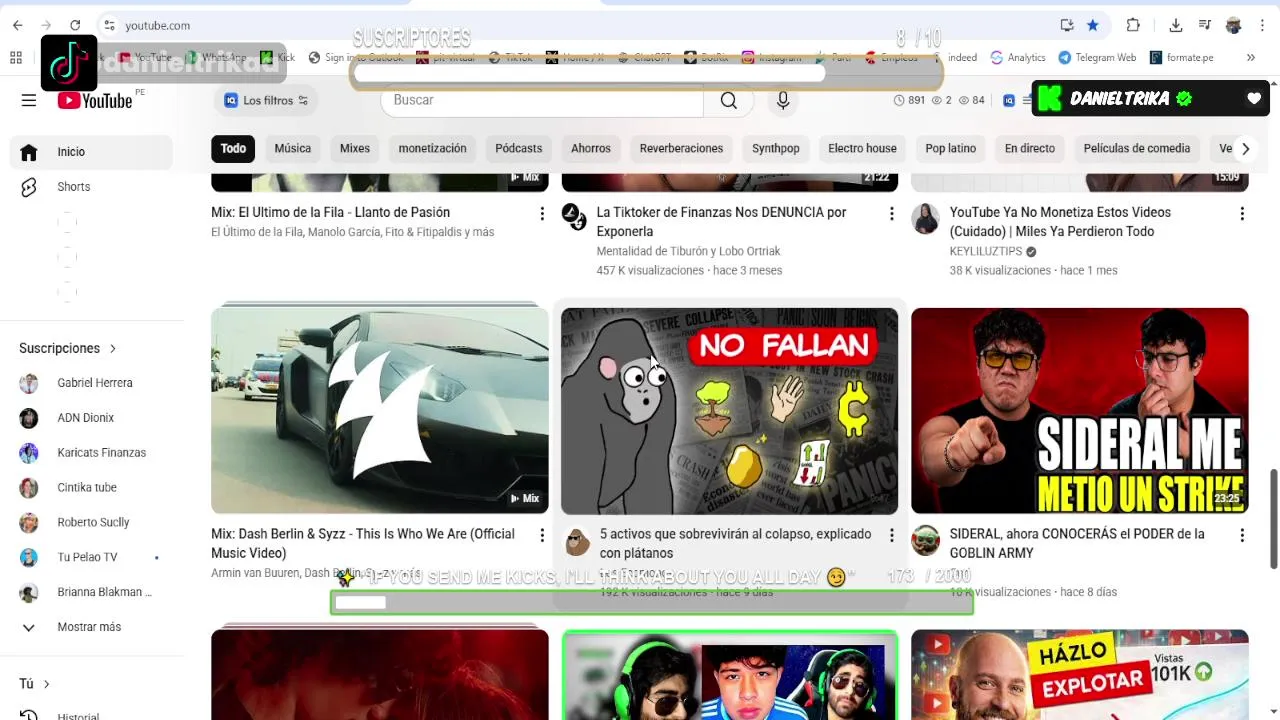Select the En directo filter chip
The height and width of the screenshot is (720, 1280).
[1030, 148]
